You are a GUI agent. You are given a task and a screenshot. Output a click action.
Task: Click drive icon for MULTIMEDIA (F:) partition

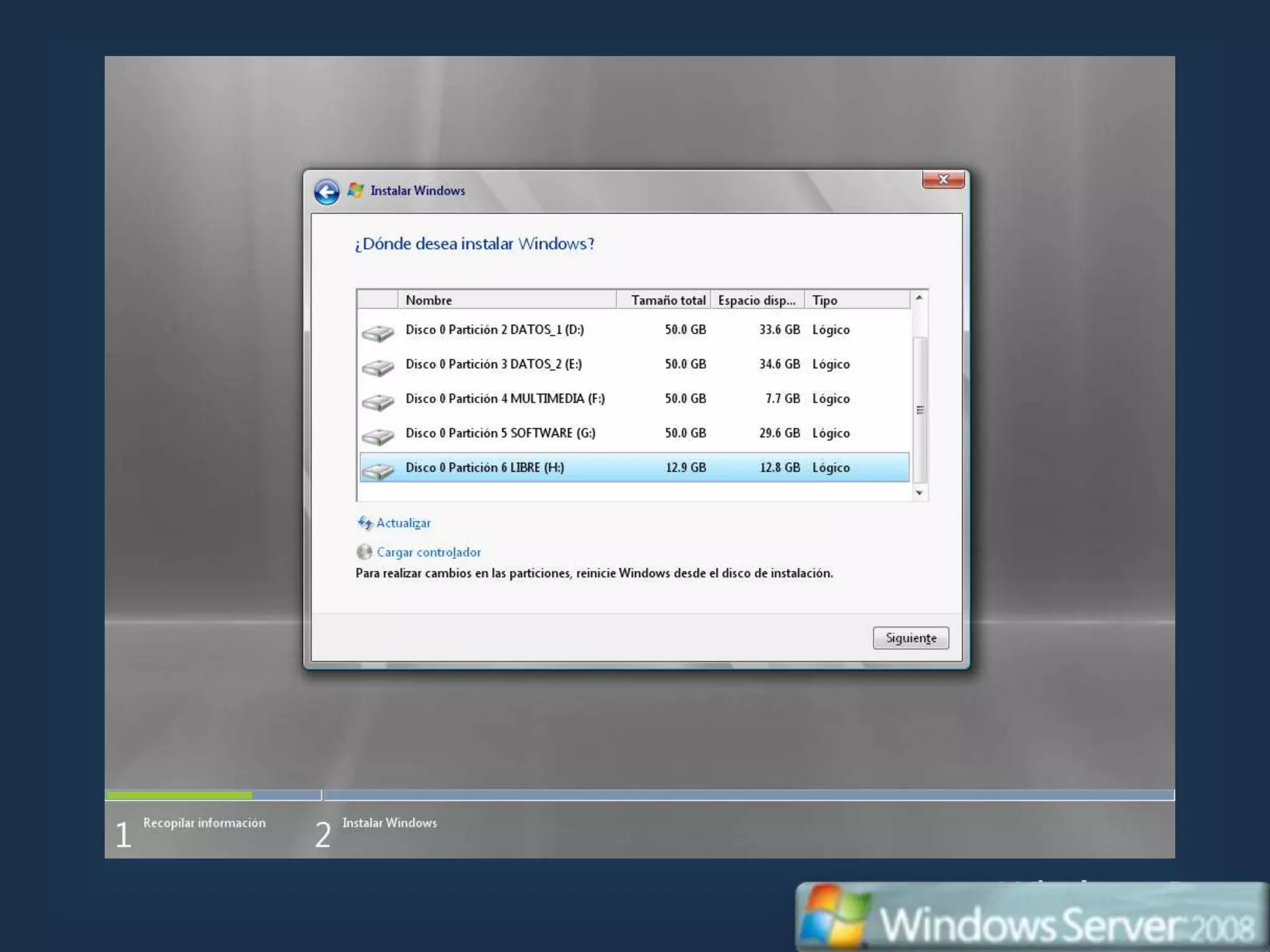378,402
